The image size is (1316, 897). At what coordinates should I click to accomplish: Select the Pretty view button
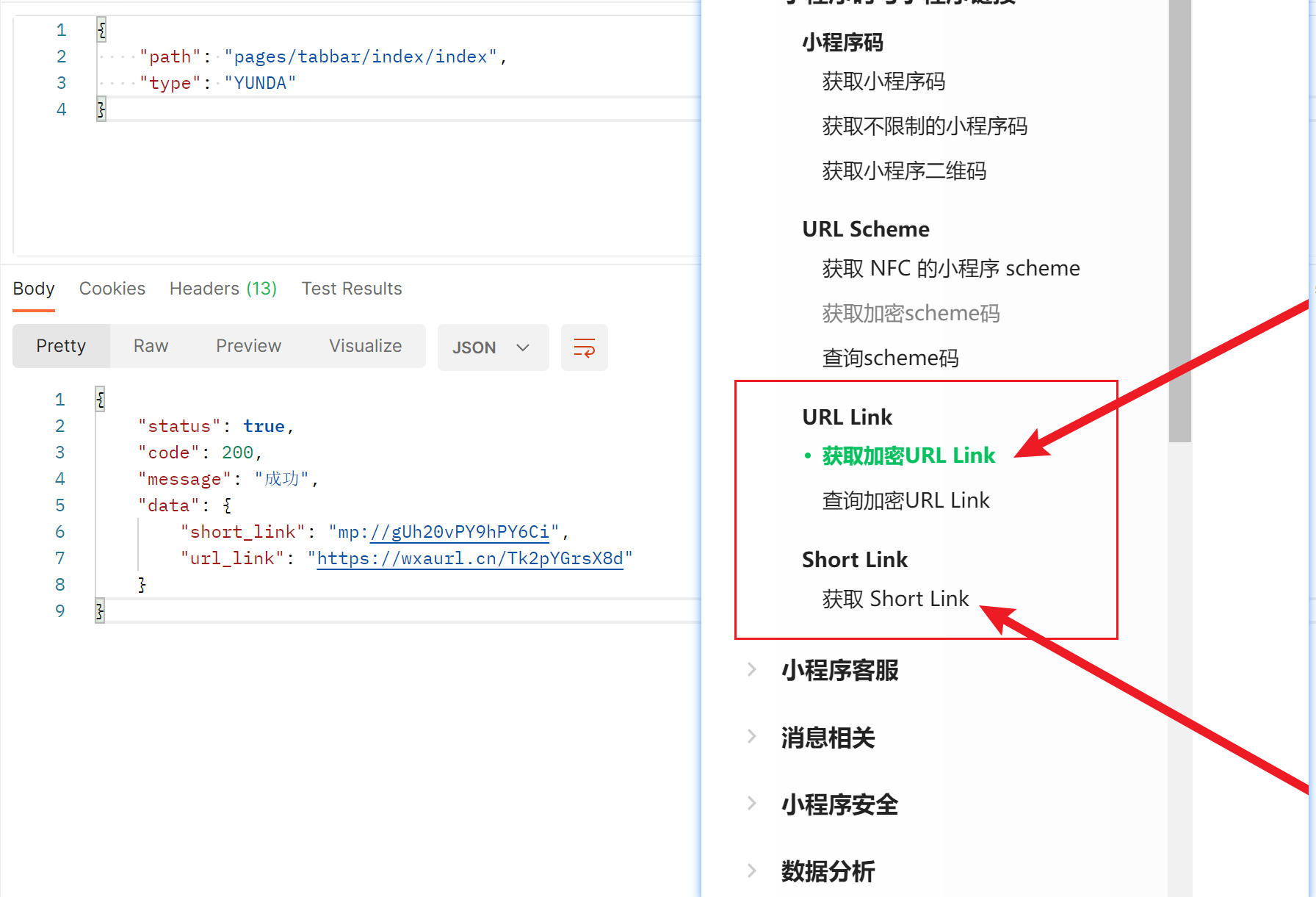61,346
